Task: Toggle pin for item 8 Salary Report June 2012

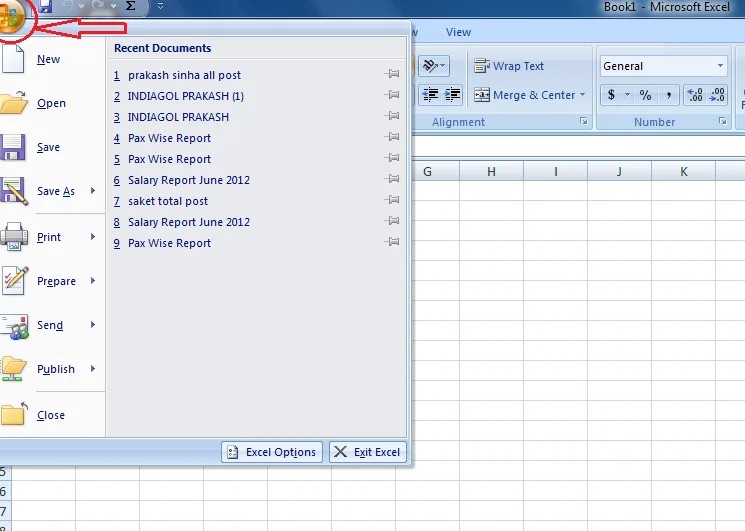Action: tap(392, 220)
